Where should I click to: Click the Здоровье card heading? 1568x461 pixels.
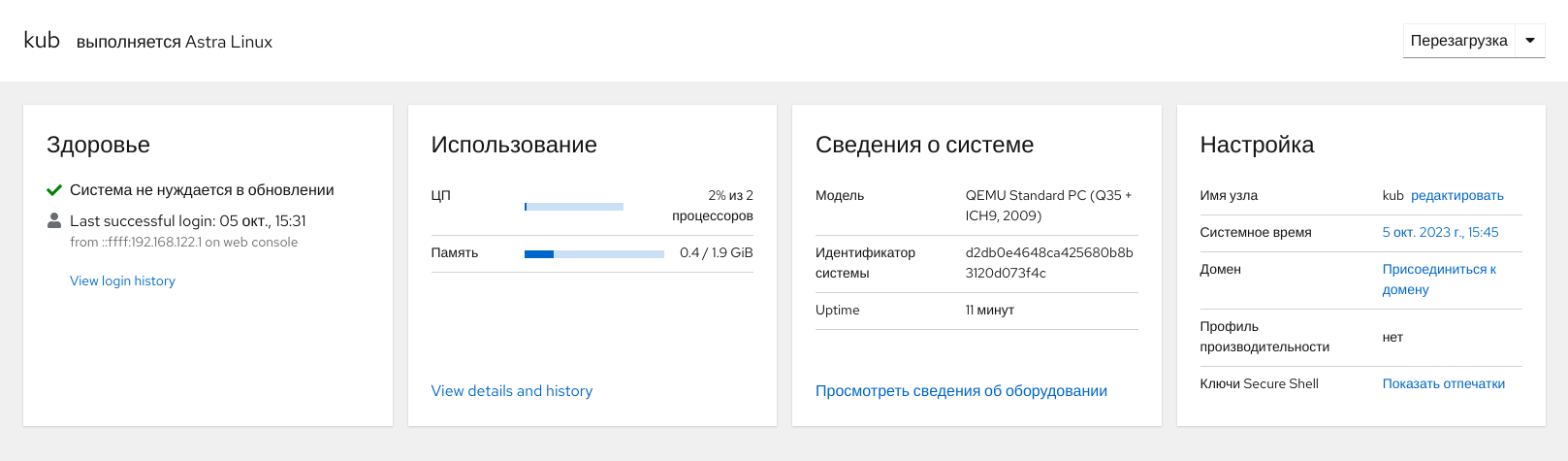[98, 145]
